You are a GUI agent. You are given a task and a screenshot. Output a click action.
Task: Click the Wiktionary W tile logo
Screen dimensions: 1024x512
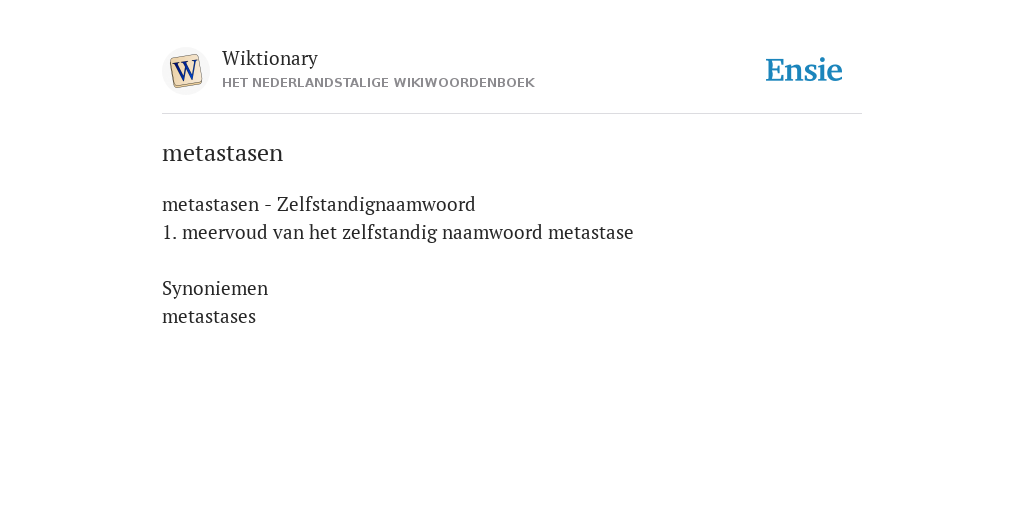point(185,71)
